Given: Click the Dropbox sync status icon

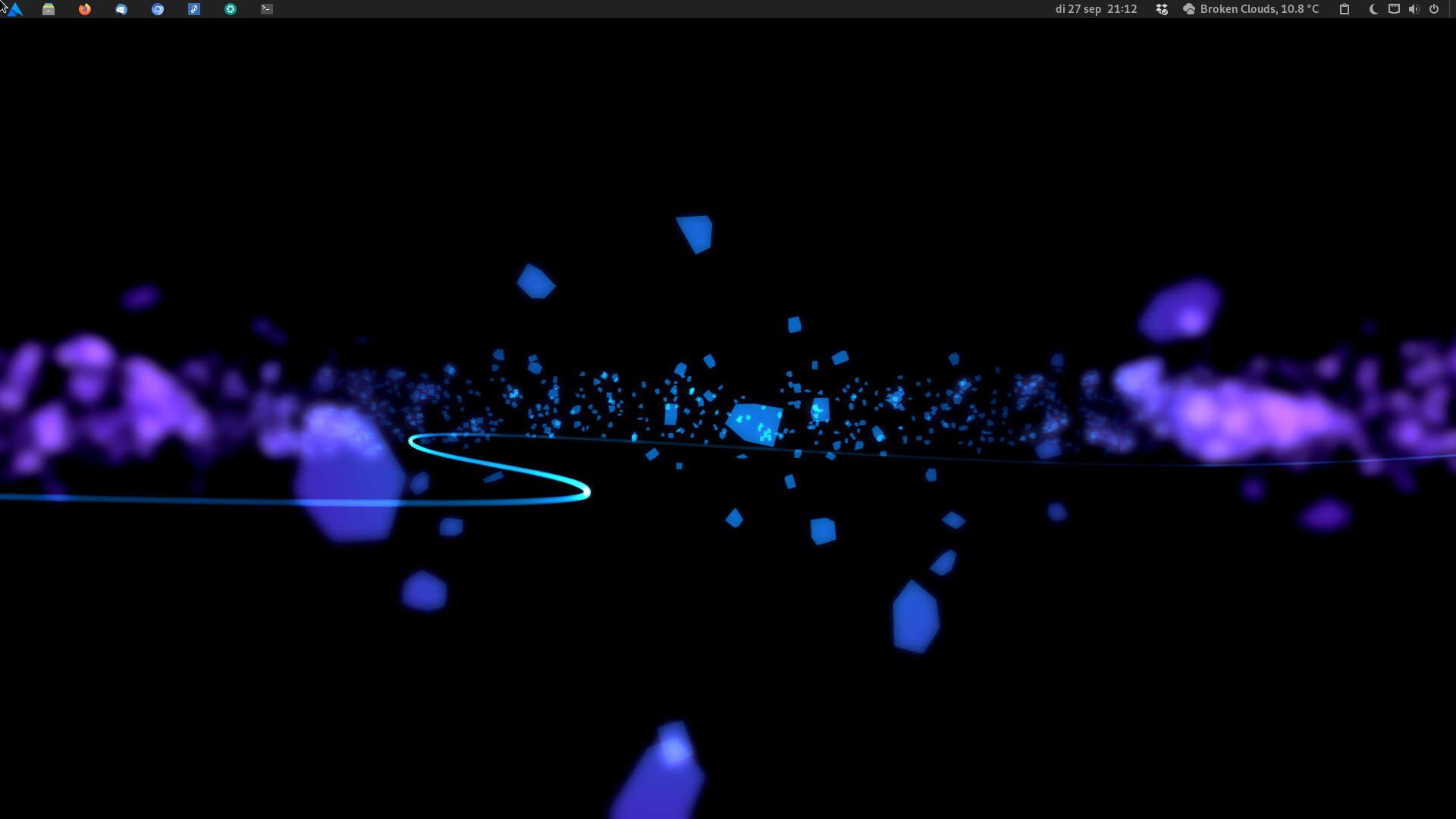Looking at the screenshot, I should coord(1162,9).
